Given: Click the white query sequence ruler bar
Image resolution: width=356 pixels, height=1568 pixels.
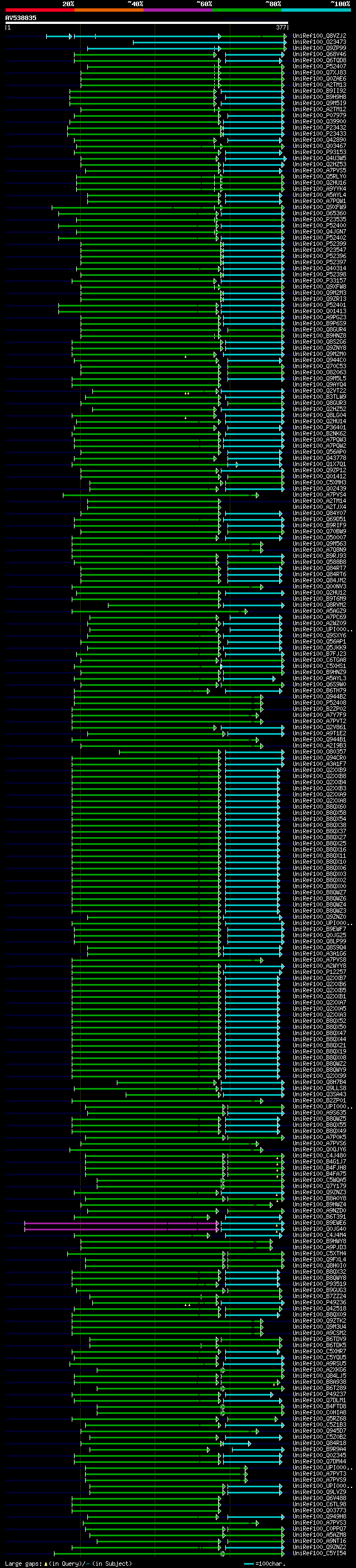Looking at the screenshot, I should (146, 23).
